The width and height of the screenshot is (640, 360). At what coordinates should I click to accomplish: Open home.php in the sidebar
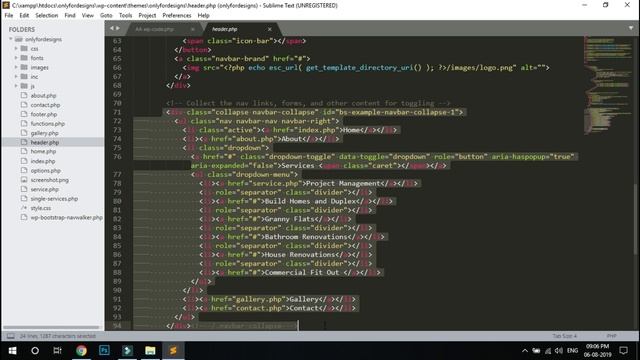(x=43, y=151)
